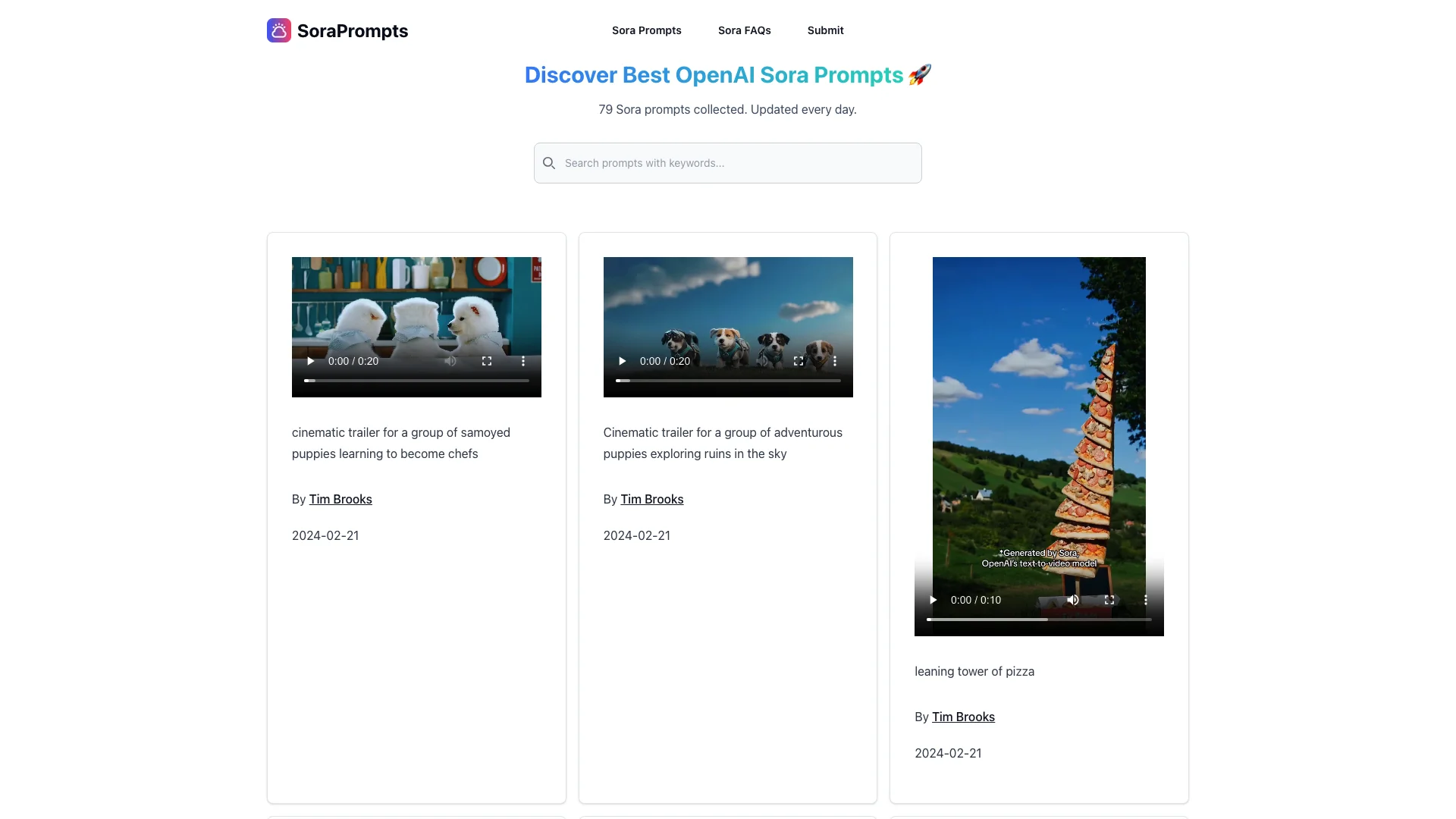Click '79 Sora prompts collected' subtitle text
Image resolution: width=1456 pixels, height=819 pixels.
727,109
